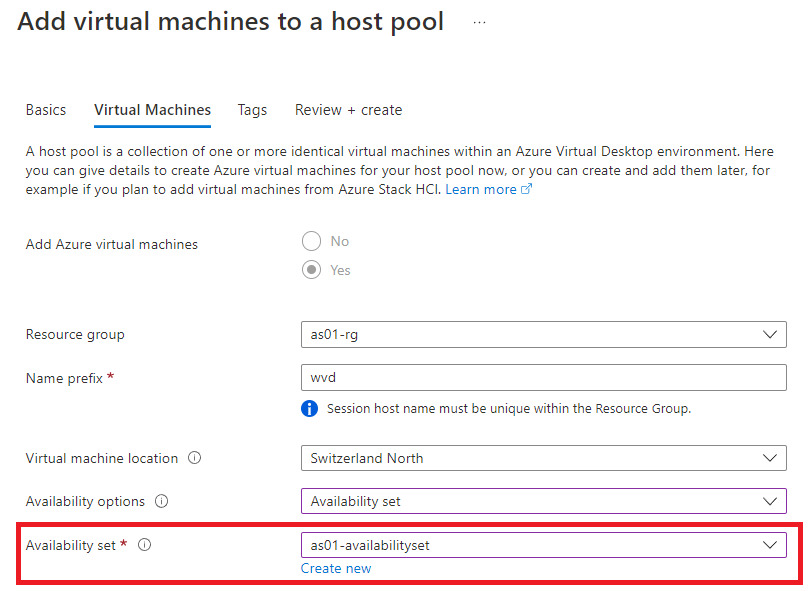Click the external link icon after Learn more
Screen dimensions: 812x591
click(x=526, y=189)
